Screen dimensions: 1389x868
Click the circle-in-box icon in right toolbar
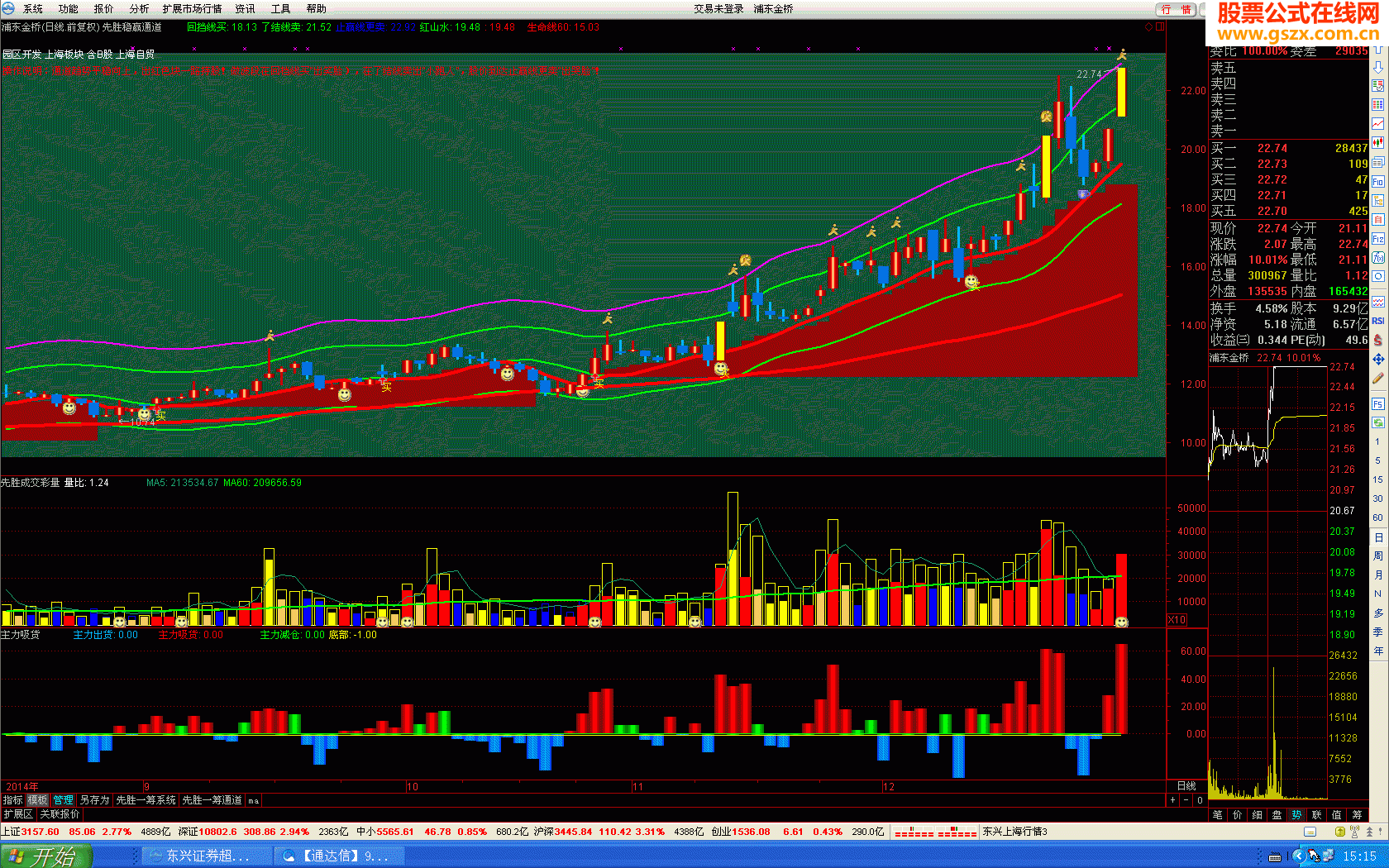click(x=1378, y=277)
